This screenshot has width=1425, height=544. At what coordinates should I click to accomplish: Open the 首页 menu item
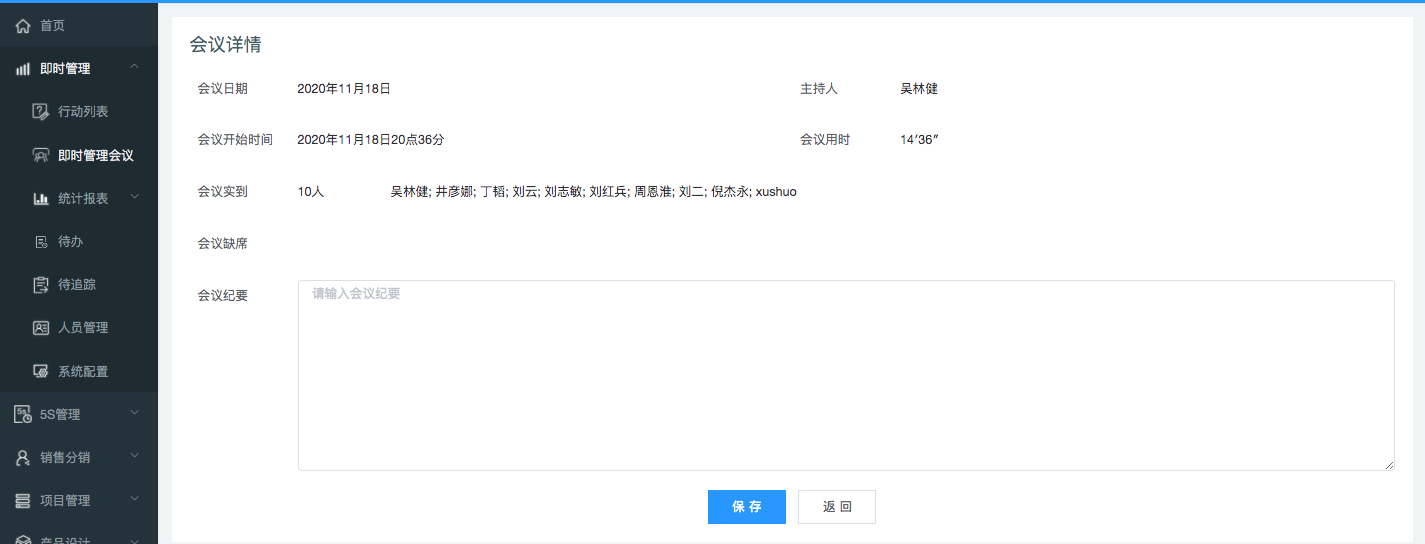[52, 26]
